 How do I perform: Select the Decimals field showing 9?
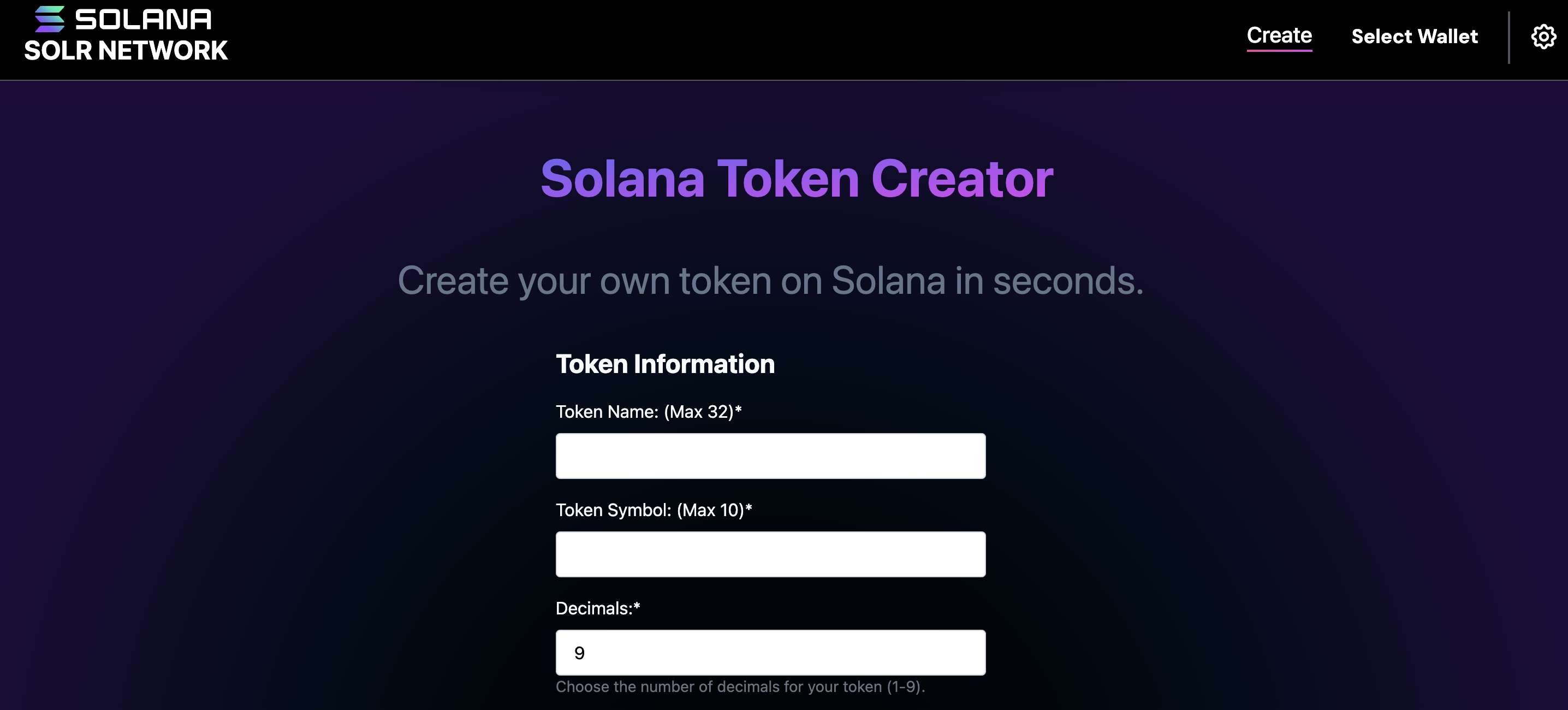pos(770,652)
